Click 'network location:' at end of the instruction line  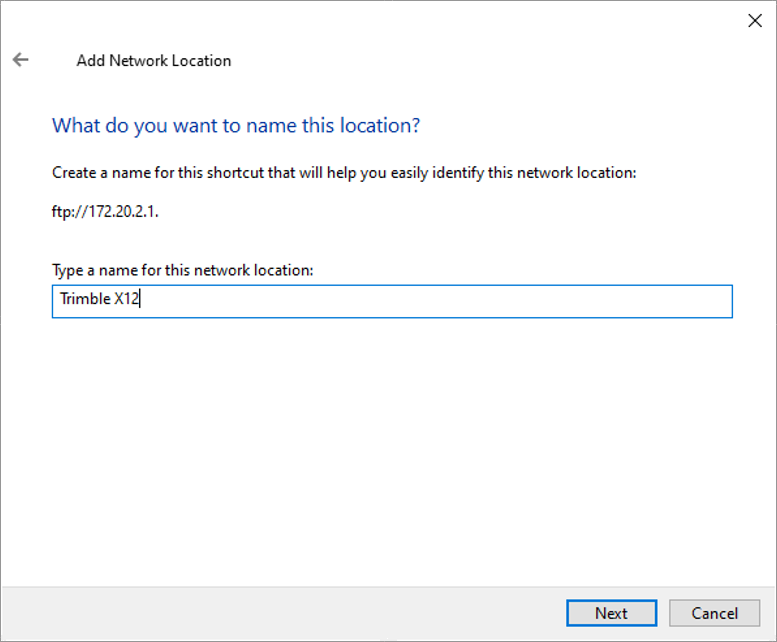(576, 173)
